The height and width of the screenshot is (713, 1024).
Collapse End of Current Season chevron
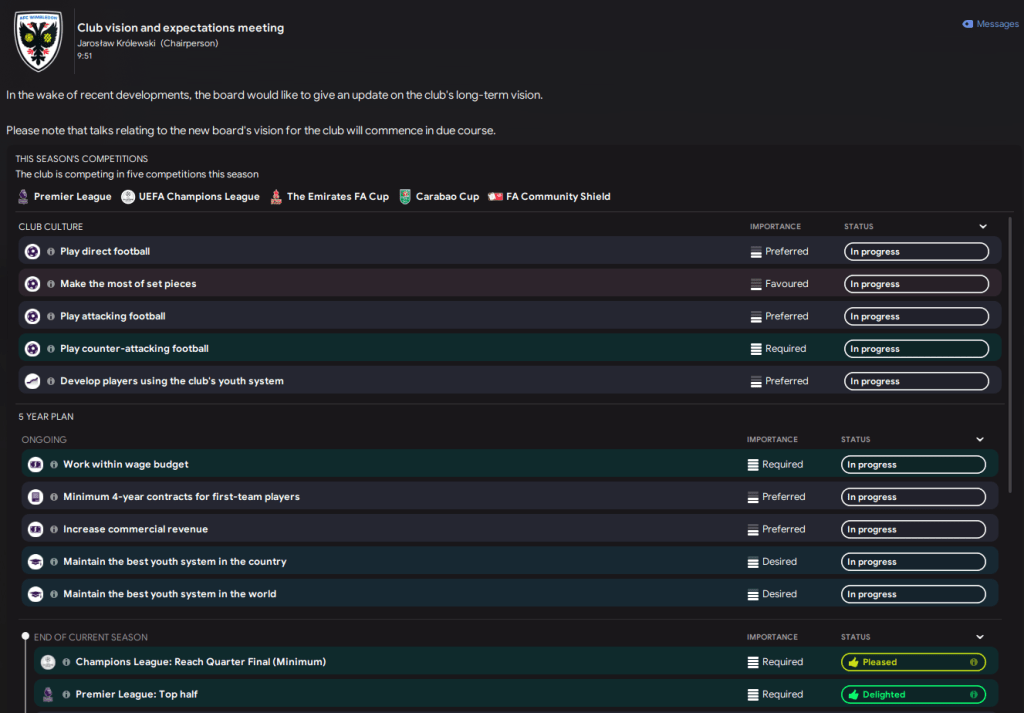[x=980, y=637]
